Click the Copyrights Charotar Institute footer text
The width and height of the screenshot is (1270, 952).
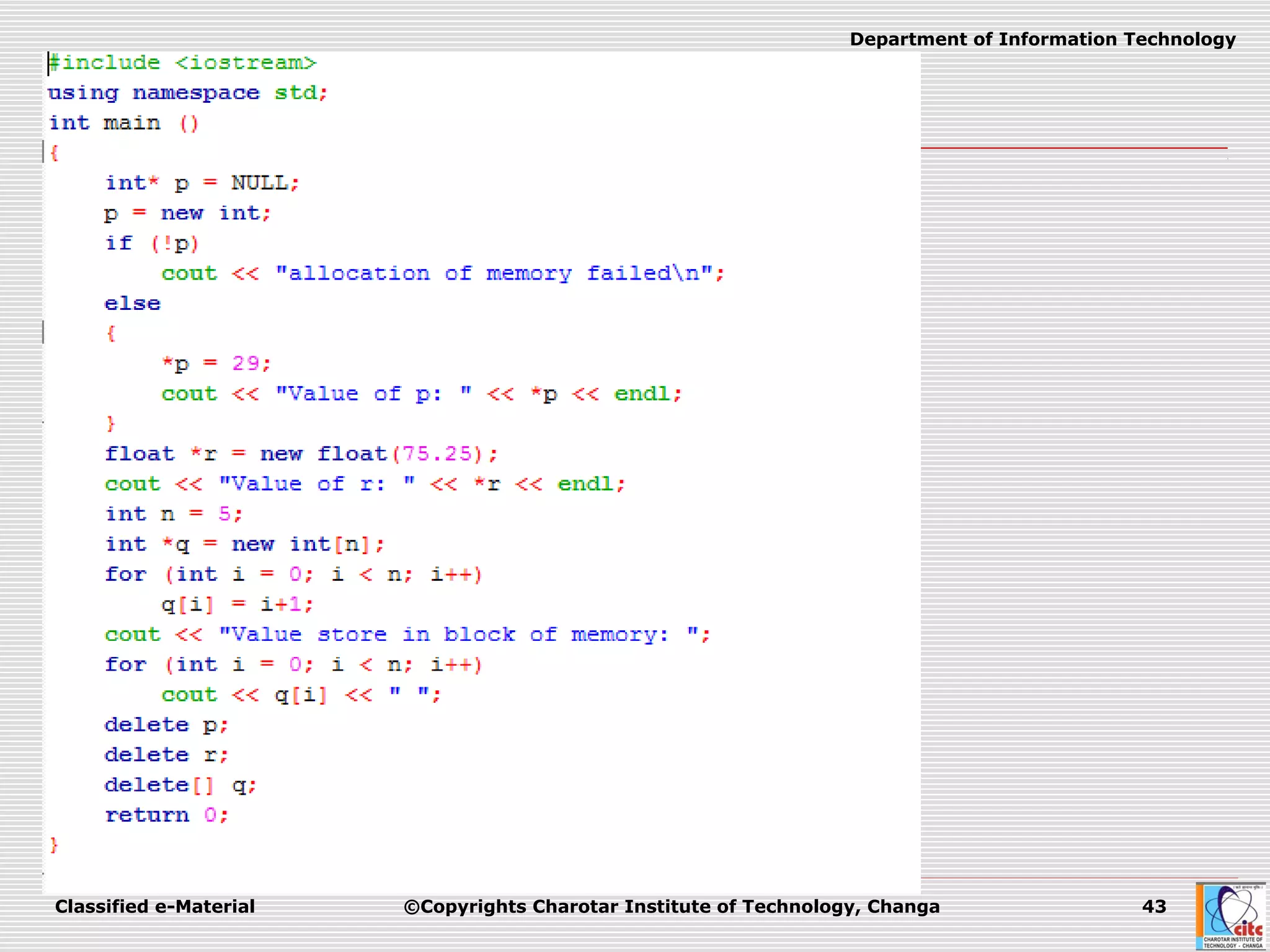672,906
